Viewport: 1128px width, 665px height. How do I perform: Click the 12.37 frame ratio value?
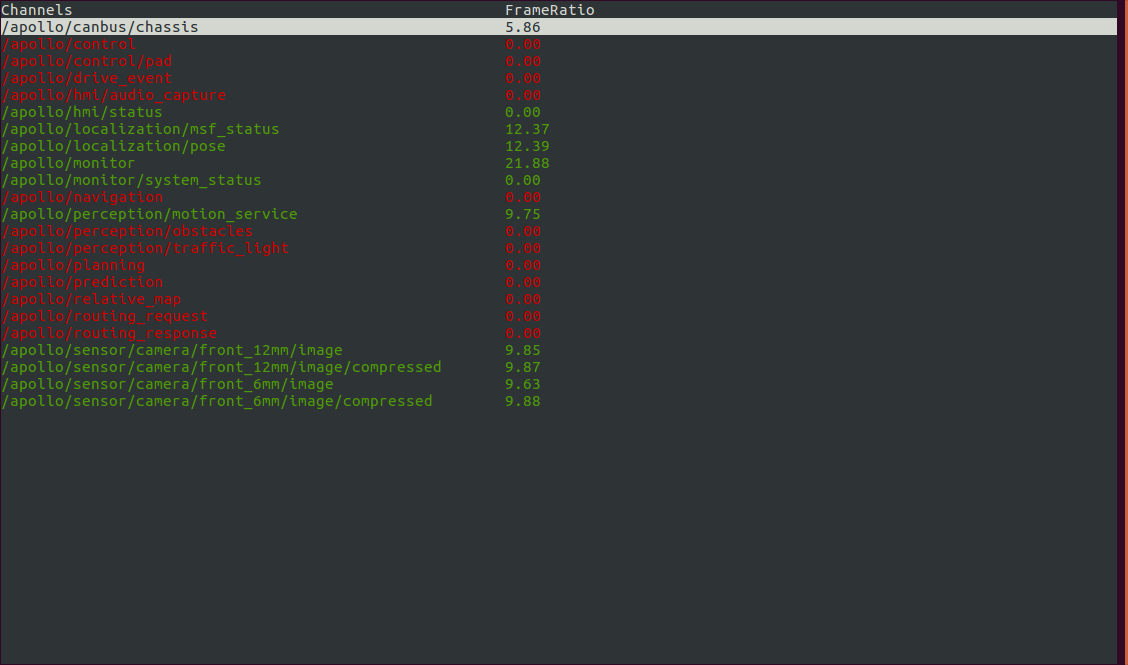click(527, 130)
